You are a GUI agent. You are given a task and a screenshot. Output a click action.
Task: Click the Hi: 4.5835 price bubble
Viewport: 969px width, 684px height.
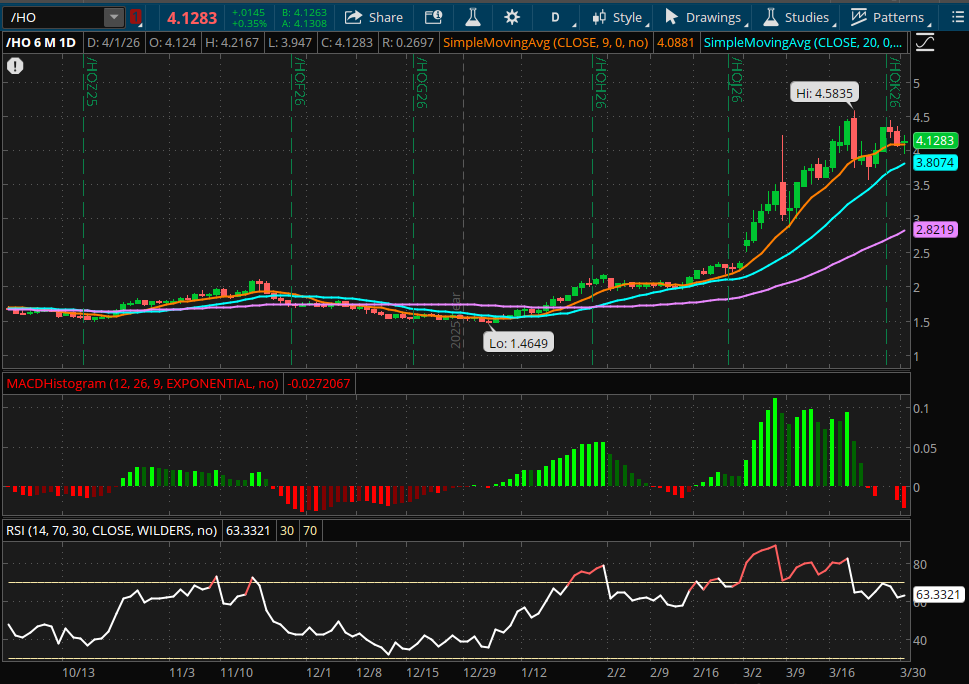coord(824,92)
